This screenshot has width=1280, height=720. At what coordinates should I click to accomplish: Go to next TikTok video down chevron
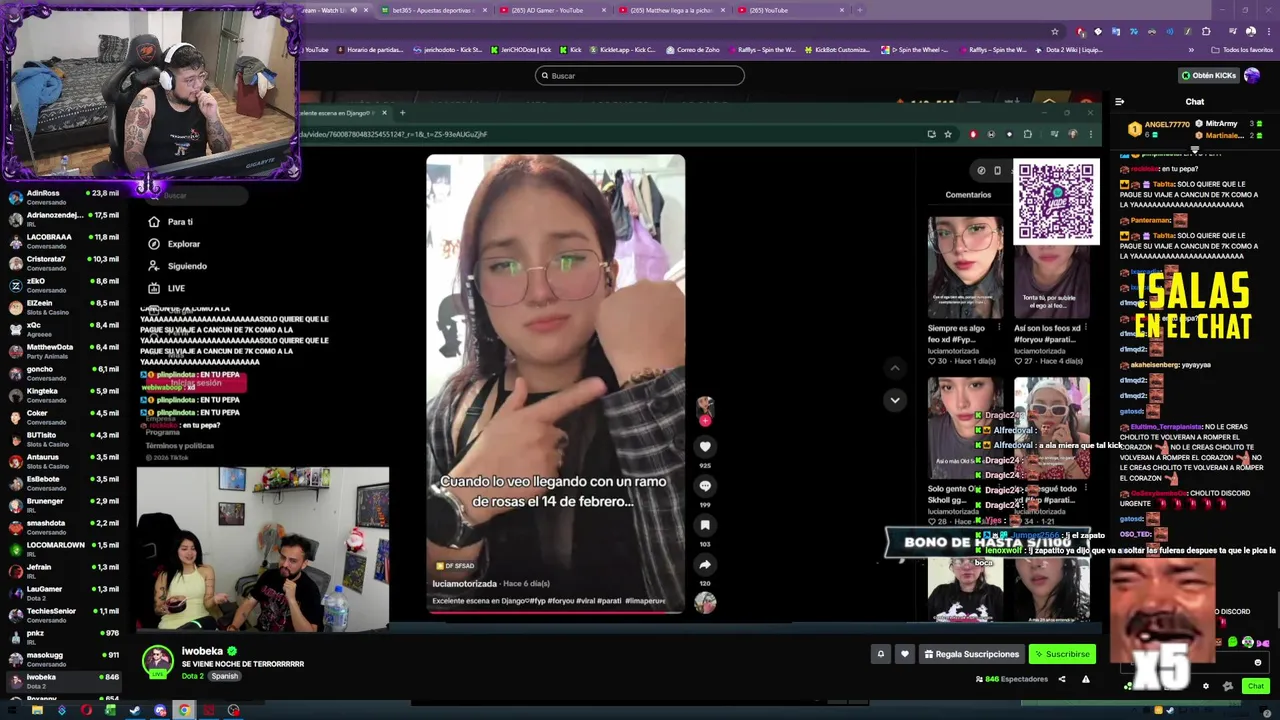click(x=895, y=400)
